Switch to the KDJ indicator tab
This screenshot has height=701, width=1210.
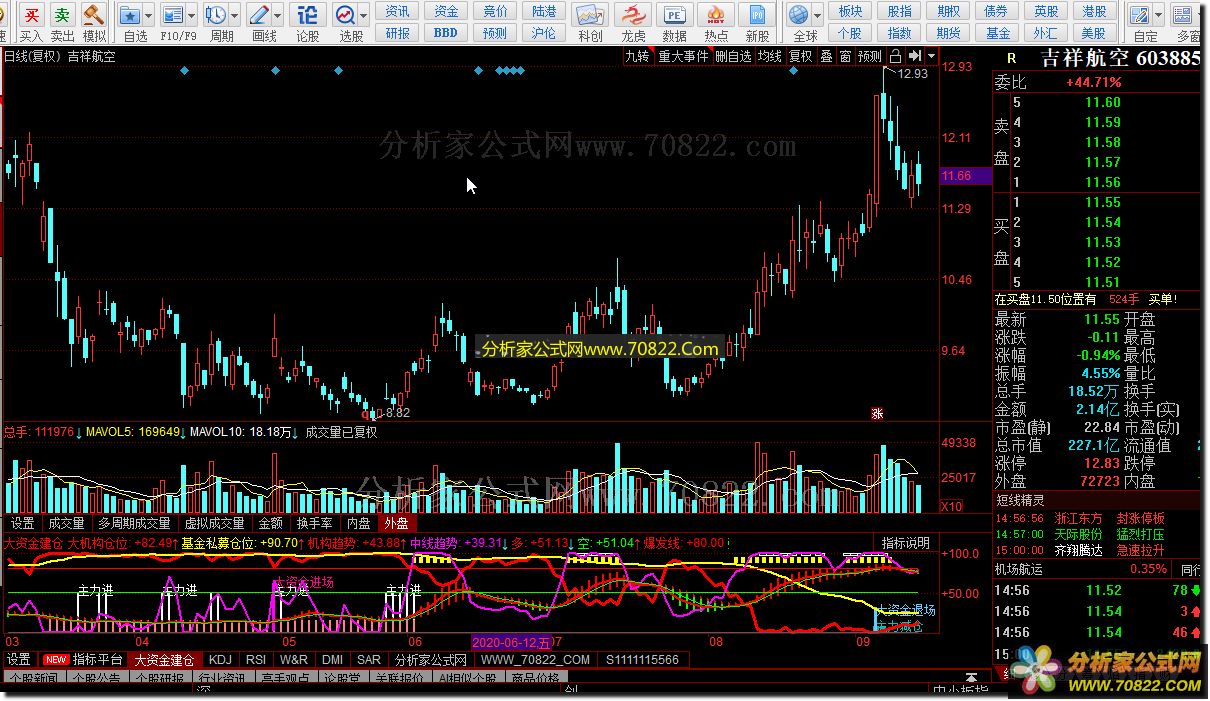click(x=221, y=660)
